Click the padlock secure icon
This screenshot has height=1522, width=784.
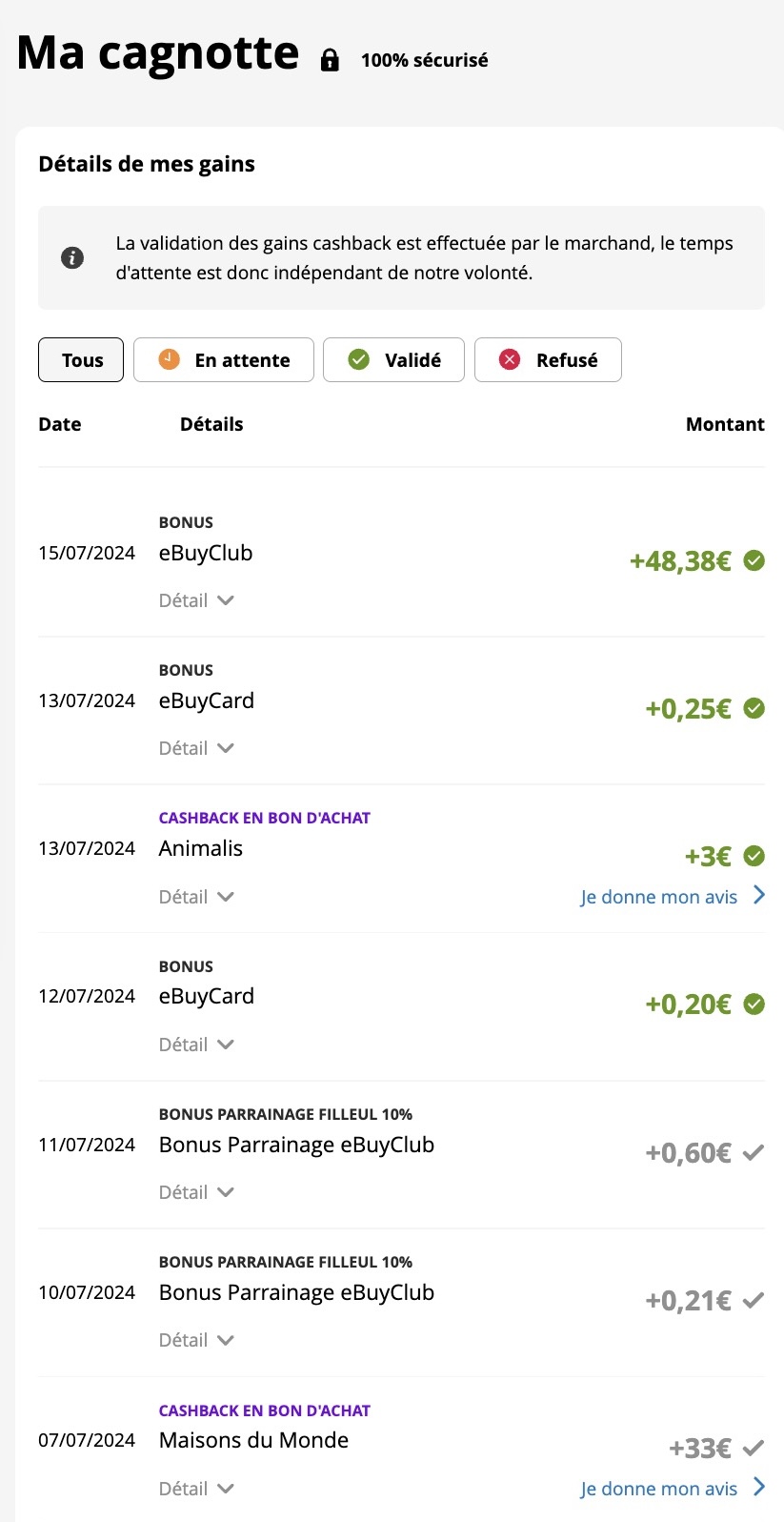click(330, 60)
